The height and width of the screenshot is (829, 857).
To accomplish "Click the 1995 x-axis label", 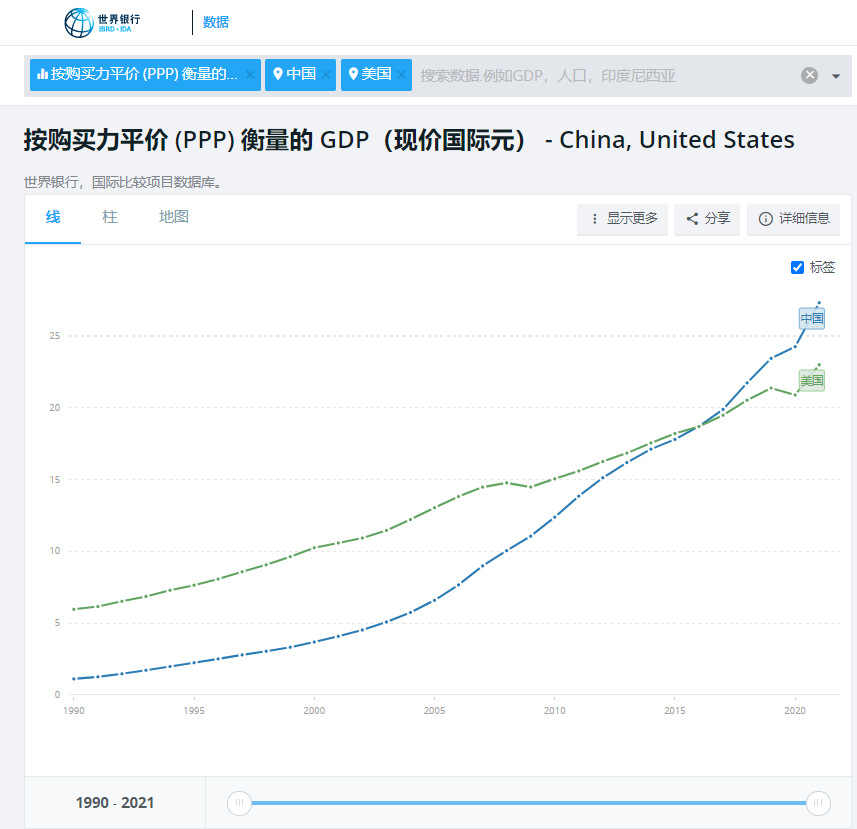I will point(194,710).
